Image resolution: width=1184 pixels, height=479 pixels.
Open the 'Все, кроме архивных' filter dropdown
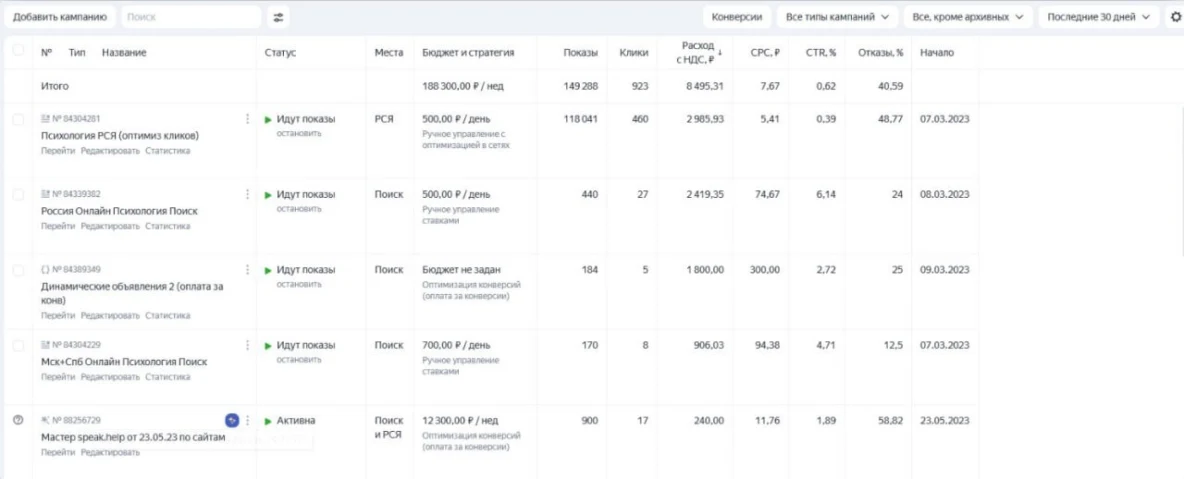967,17
